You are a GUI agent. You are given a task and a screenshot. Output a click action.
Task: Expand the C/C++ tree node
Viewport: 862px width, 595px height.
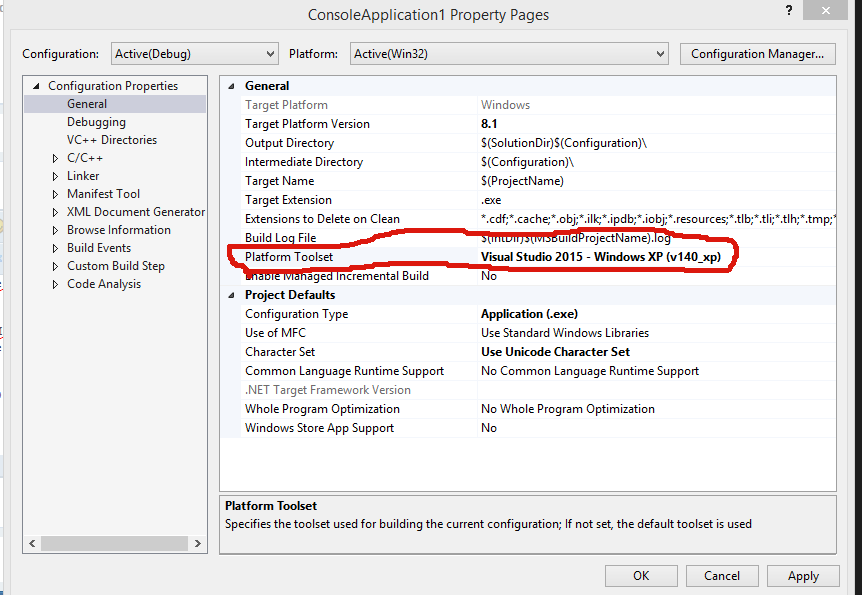[x=56, y=158]
